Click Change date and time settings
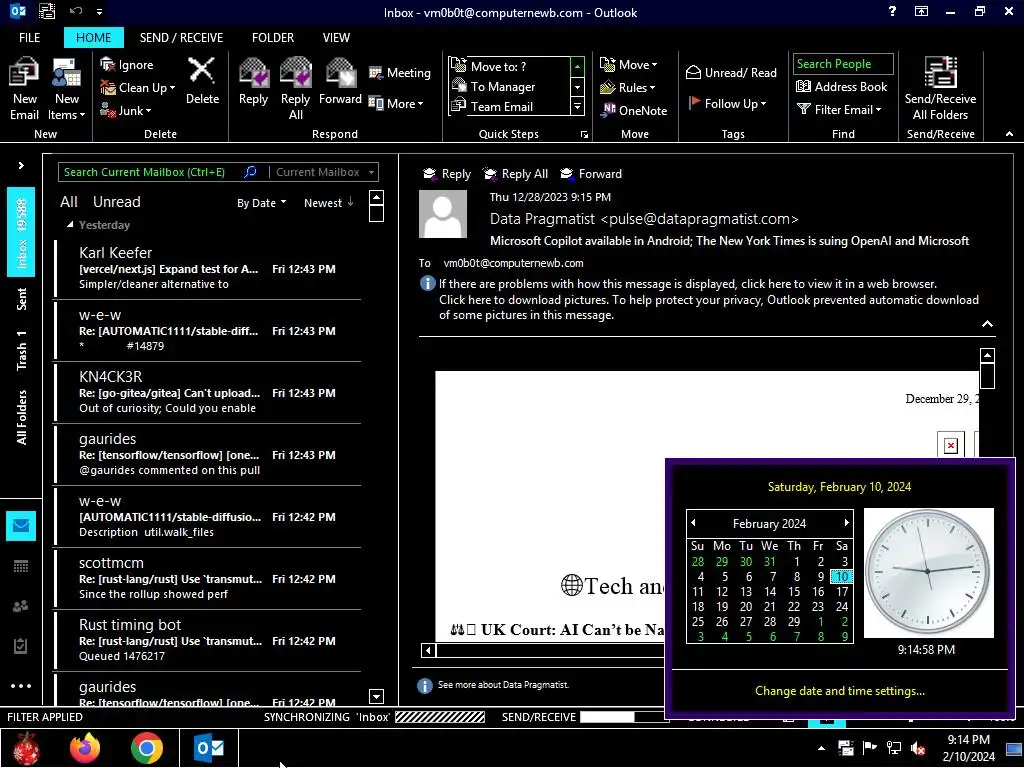 pyautogui.click(x=840, y=691)
